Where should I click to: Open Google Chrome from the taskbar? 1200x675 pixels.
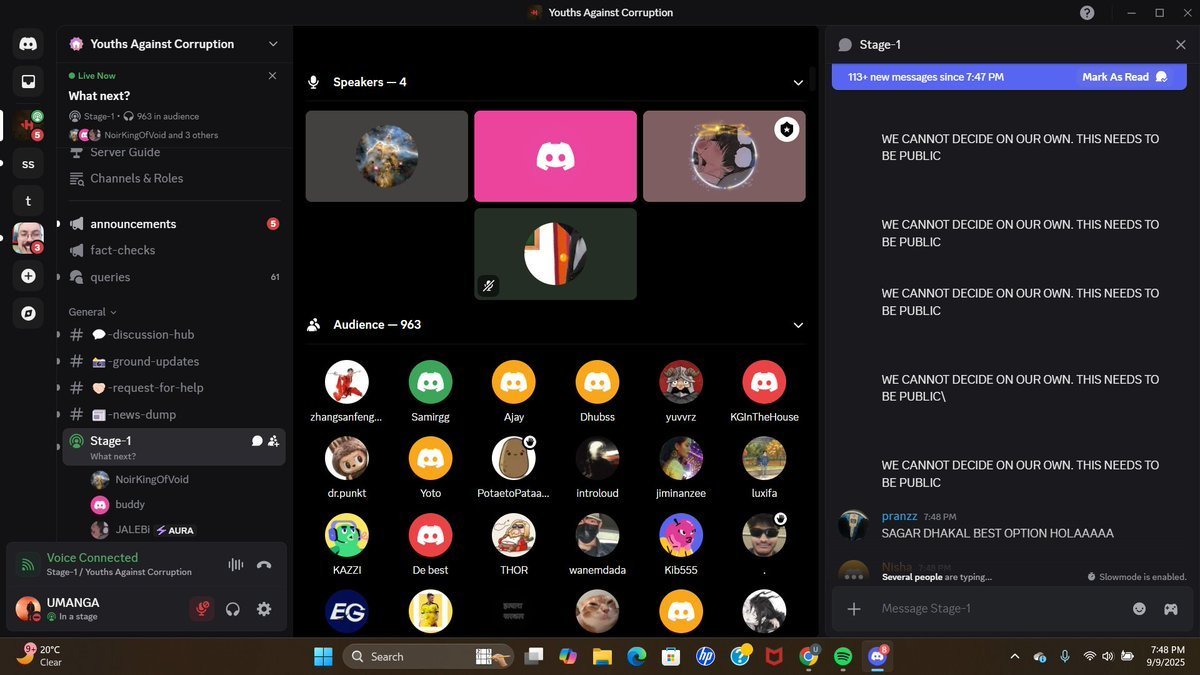click(809, 657)
